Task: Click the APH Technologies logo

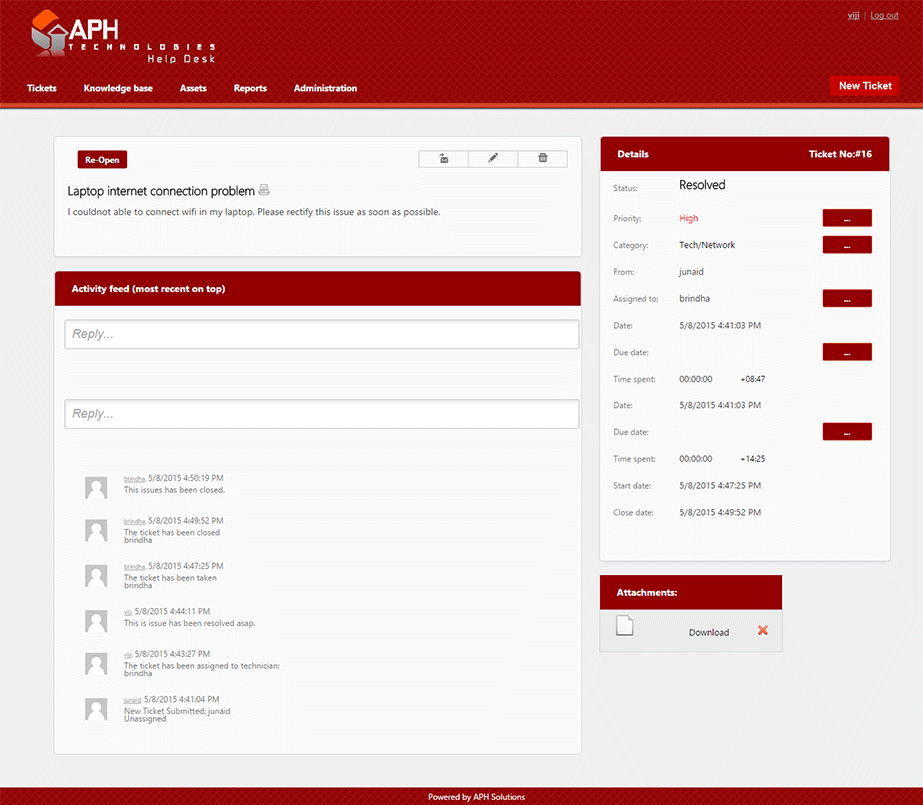Action: click(x=122, y=38)
